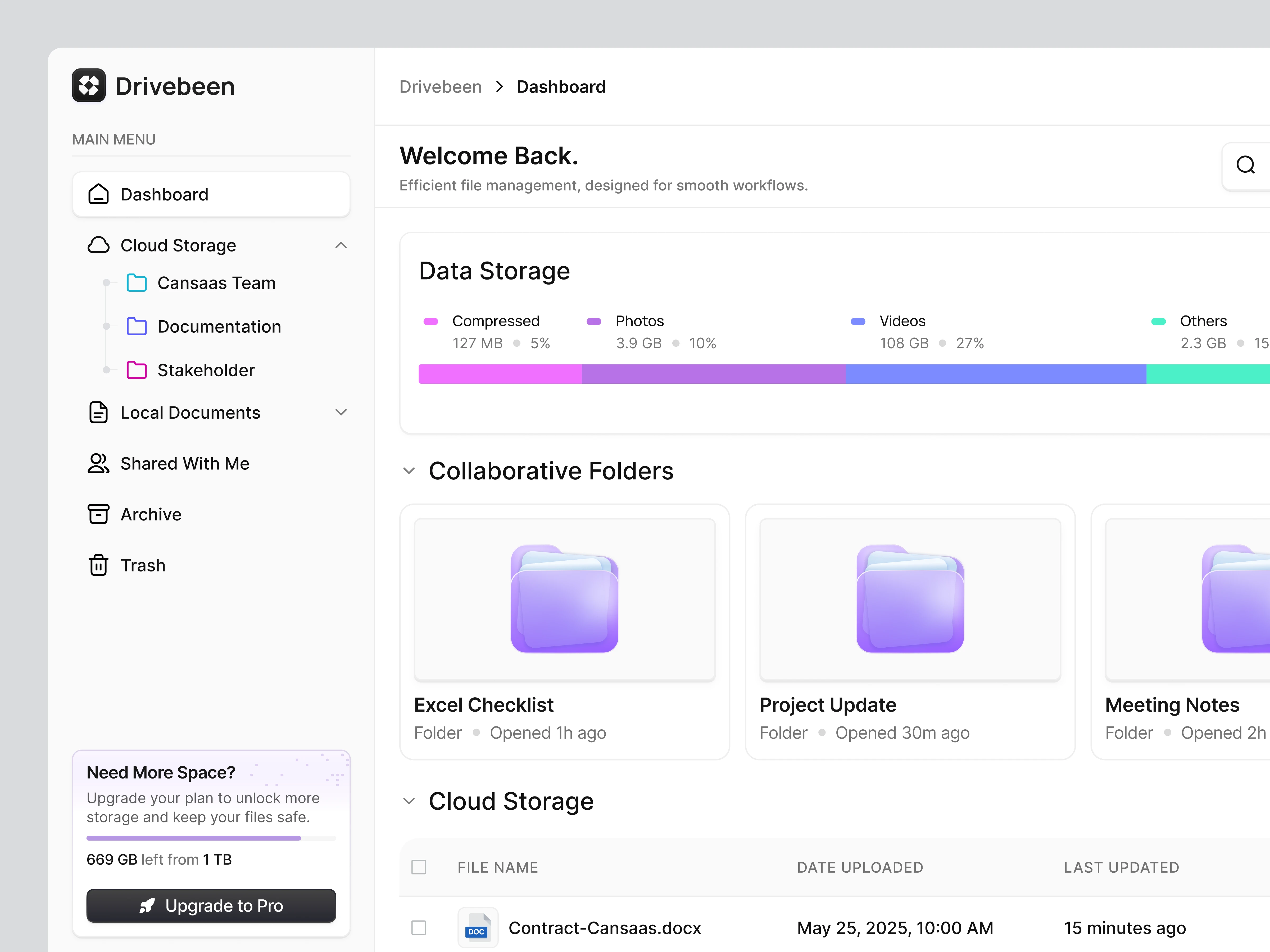Click the Archive box icon
This screenshot has height=952, width=1270.
pyautogui.click(x=98, y=514)
